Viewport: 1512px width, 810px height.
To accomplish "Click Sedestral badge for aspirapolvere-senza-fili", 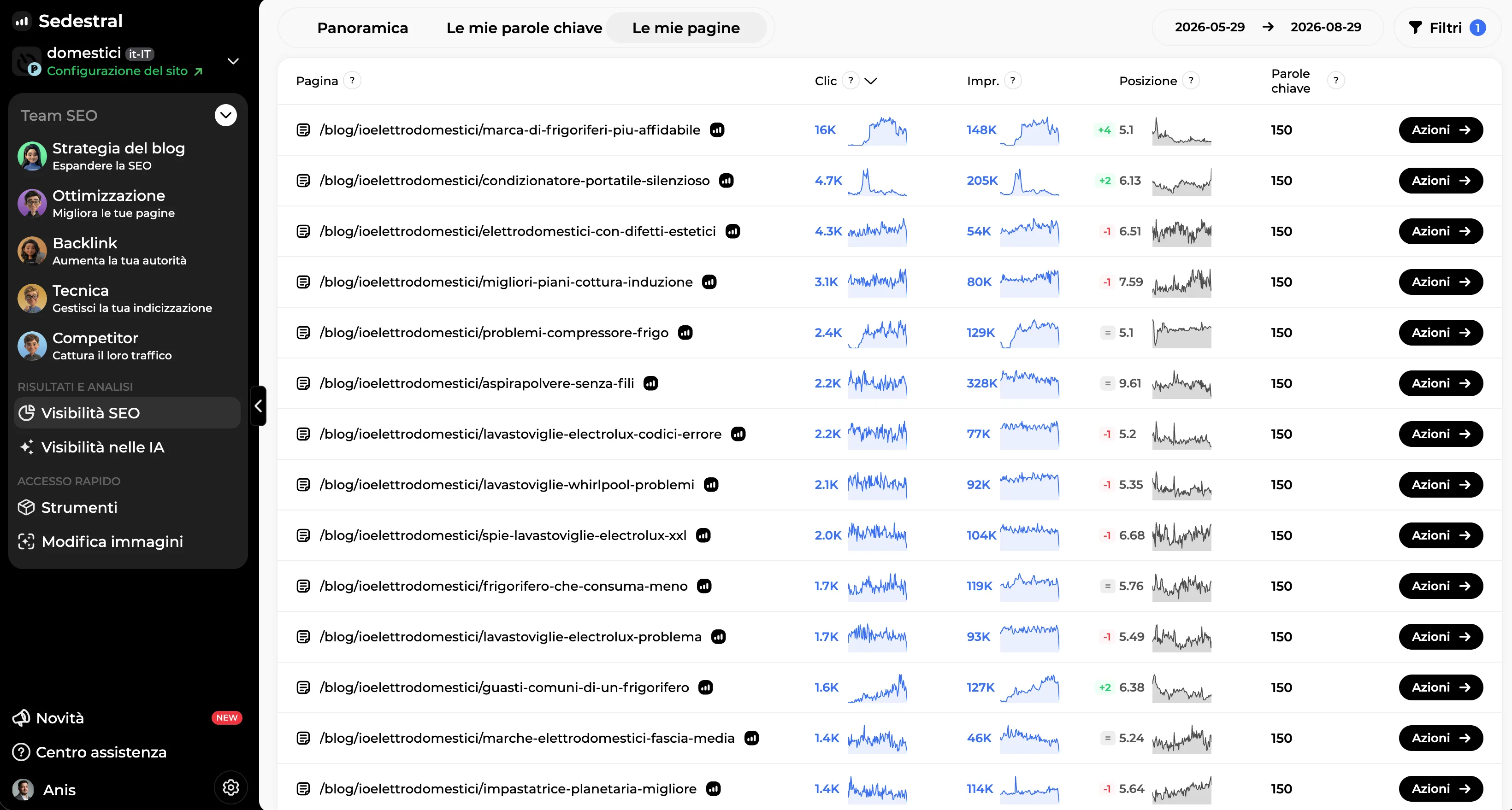I will click(651, 384).
